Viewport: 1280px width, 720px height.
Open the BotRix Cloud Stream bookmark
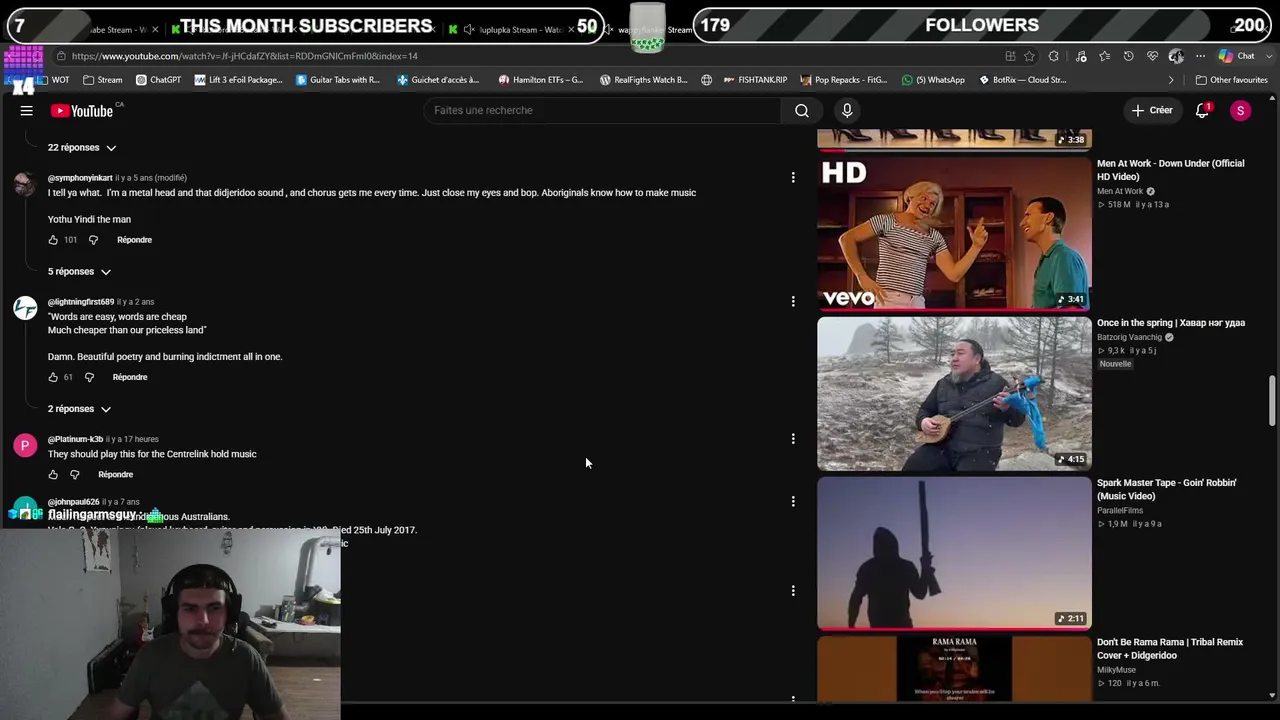point(1023,80)
